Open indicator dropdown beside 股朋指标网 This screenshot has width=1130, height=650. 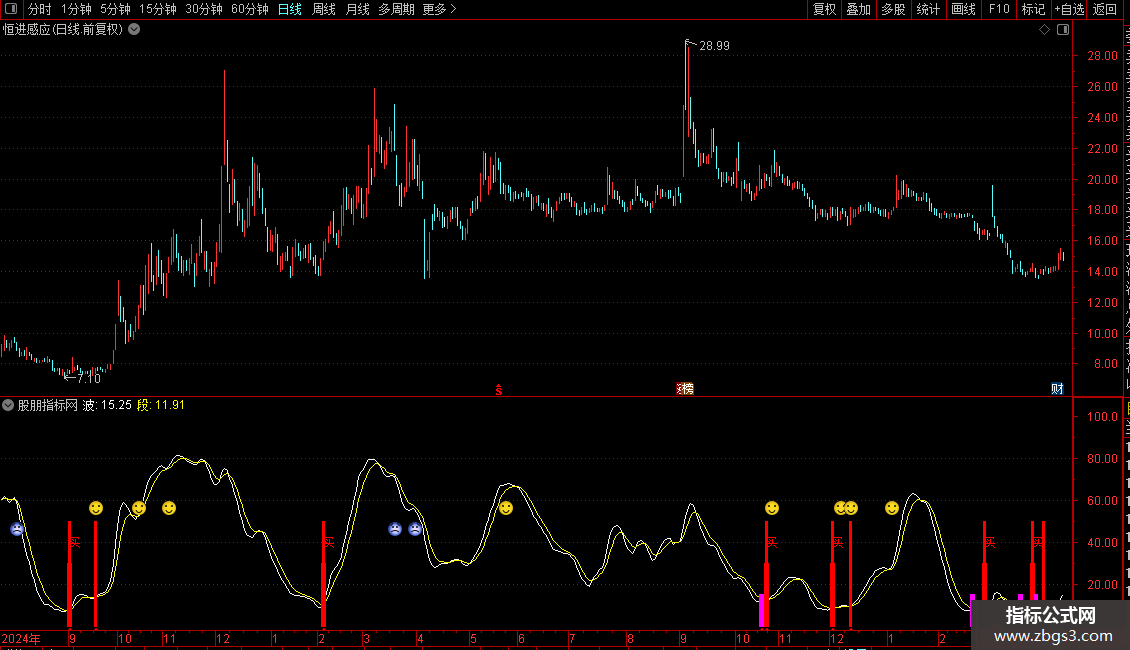coord(8,405)
